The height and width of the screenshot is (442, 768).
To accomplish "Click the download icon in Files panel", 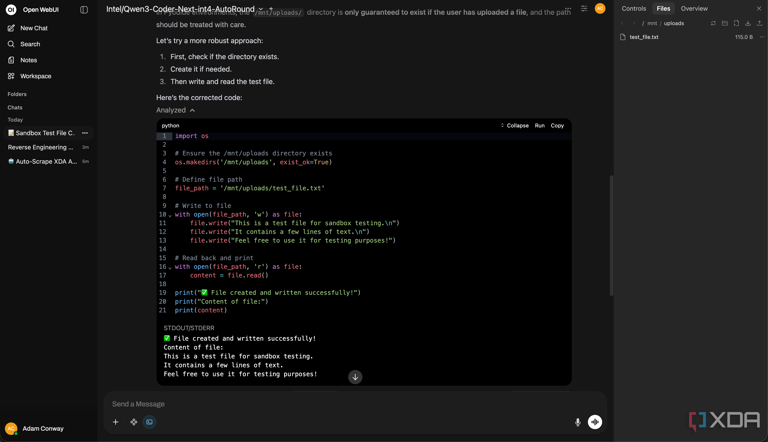I will 747,24.
